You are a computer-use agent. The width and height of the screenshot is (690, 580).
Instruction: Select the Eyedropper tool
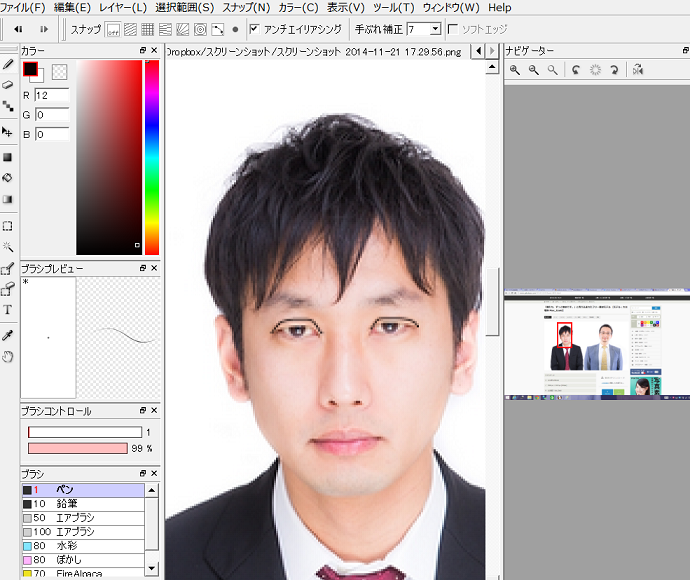(x=8, y=335)
